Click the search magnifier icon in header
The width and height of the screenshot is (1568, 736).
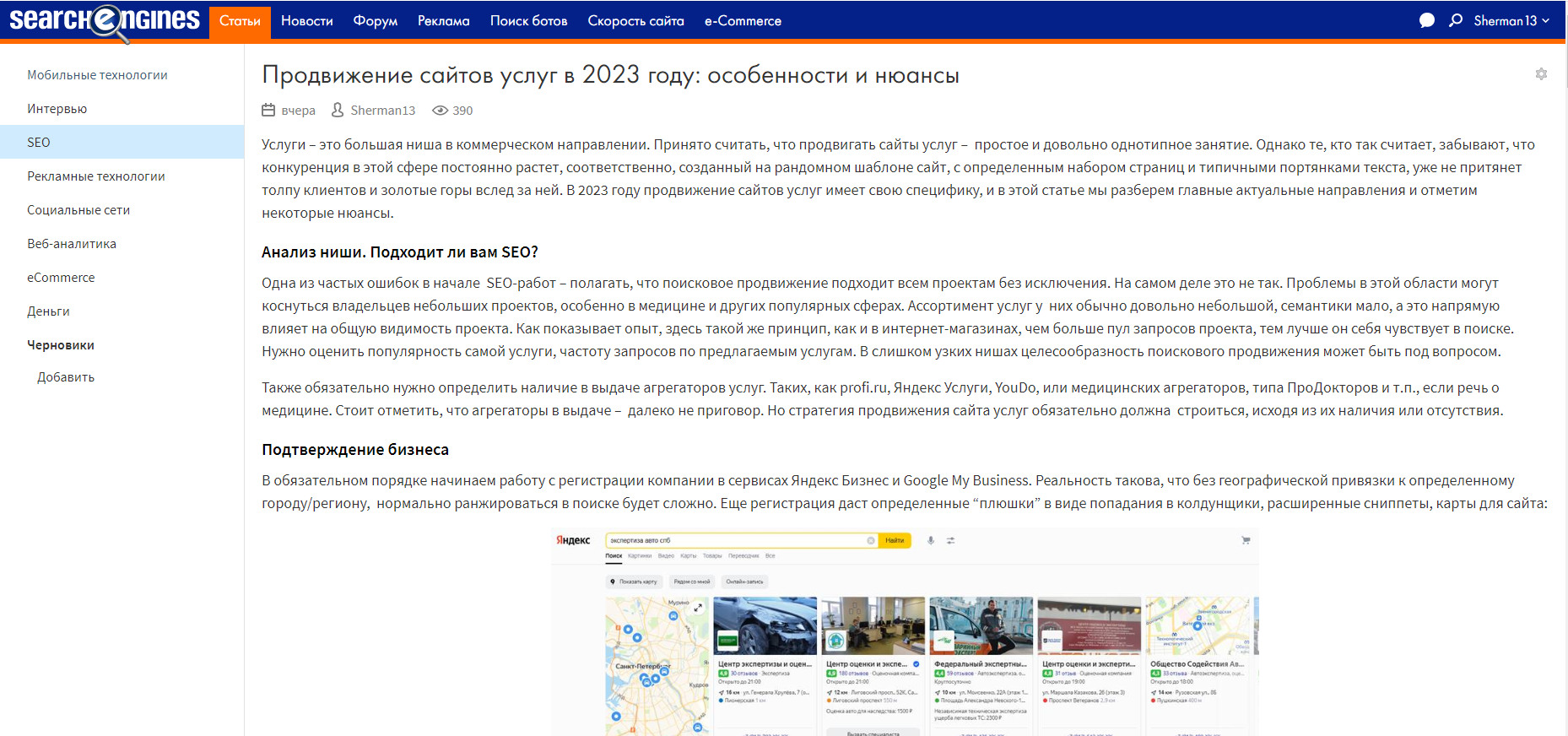(1456, 20)
